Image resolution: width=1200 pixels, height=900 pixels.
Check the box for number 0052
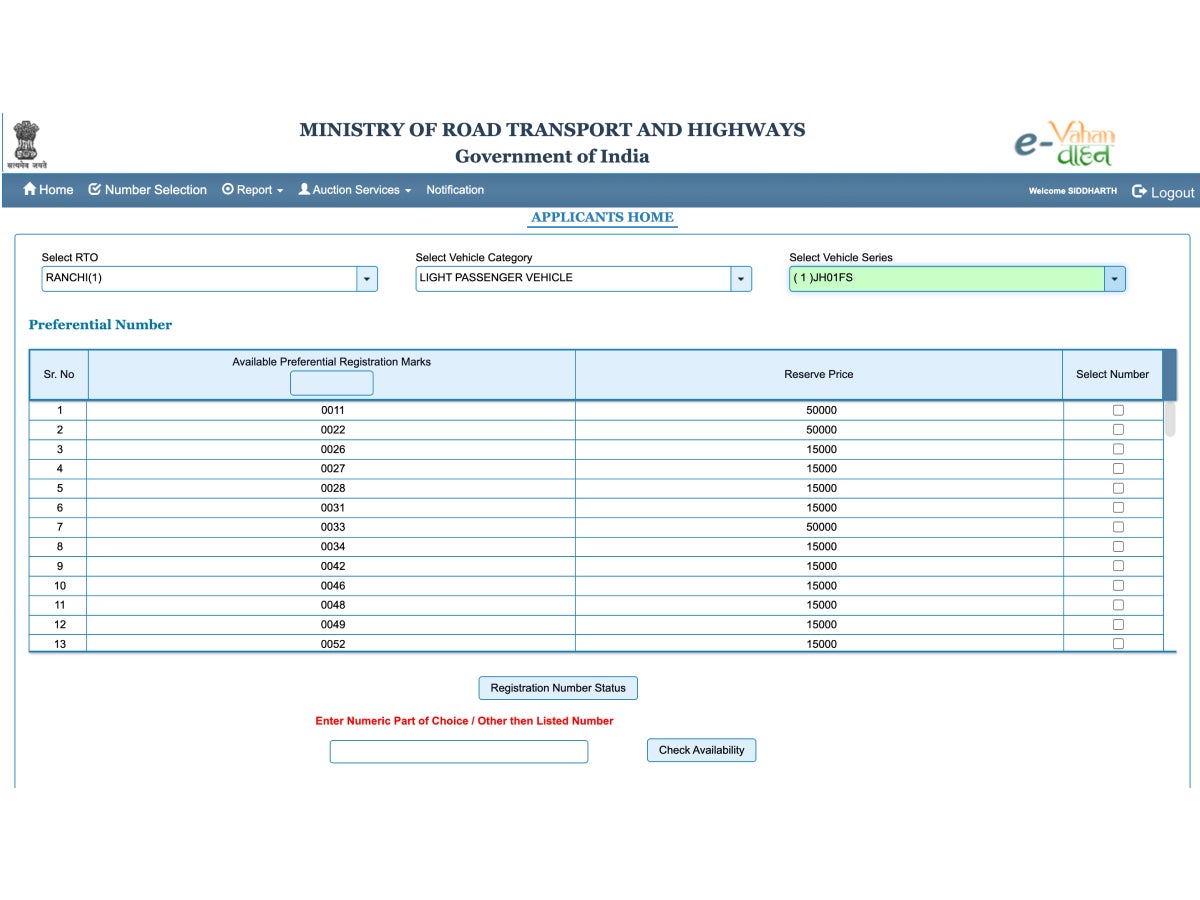1117,644
